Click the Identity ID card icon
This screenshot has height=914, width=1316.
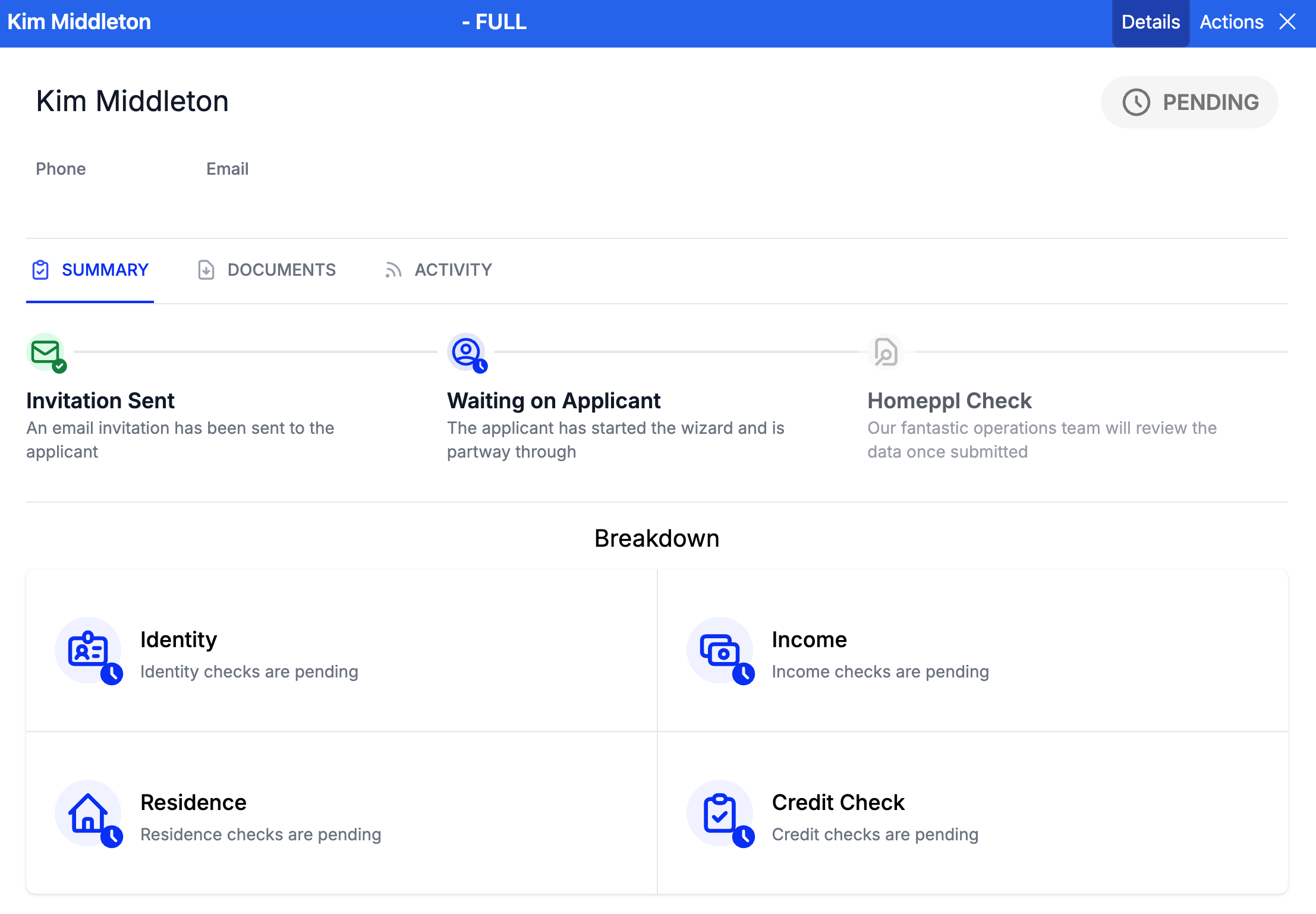(x=89, y=650)
